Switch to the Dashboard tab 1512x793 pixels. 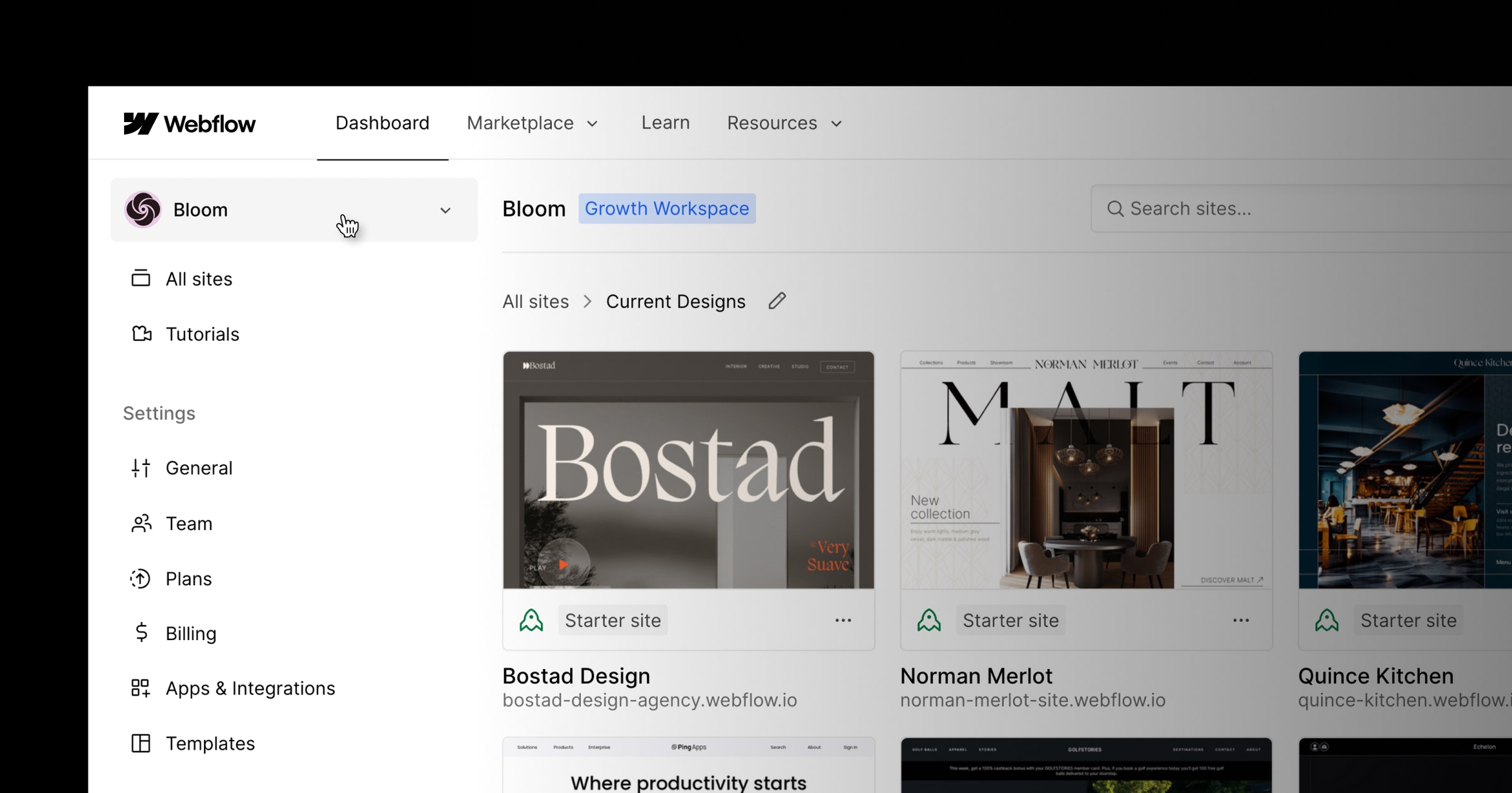[382, 123]
